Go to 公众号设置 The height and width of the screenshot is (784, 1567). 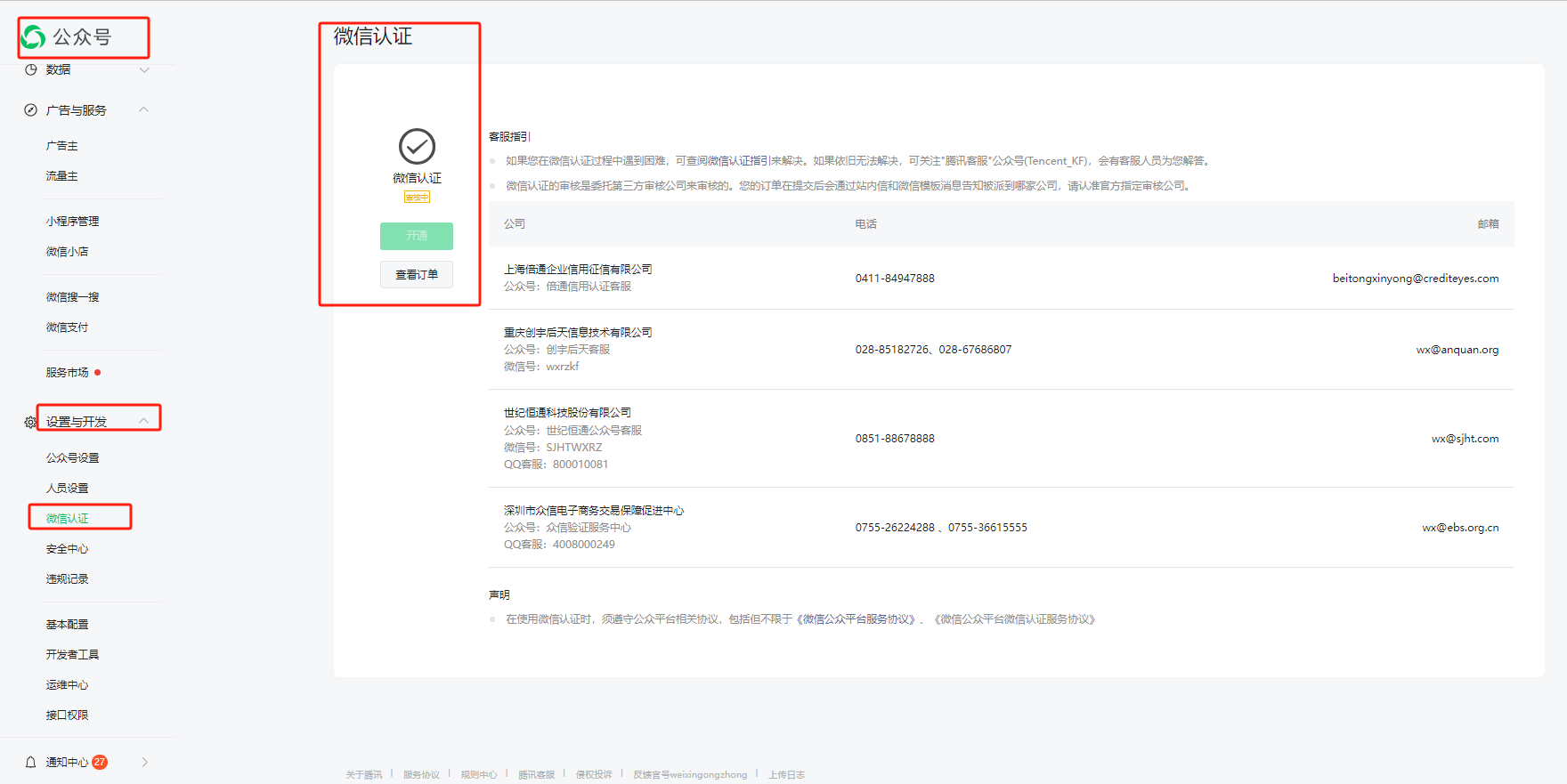click(73, 458)
